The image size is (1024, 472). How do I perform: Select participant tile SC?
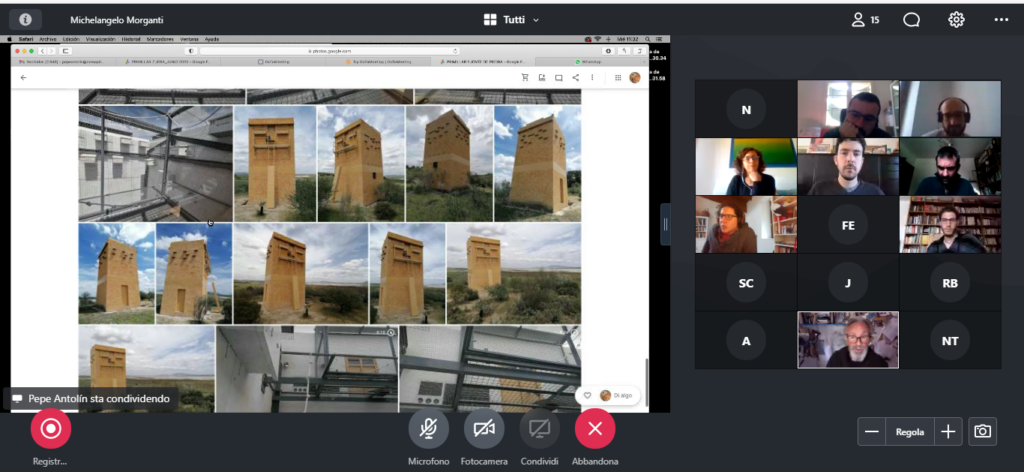(746, 283)
